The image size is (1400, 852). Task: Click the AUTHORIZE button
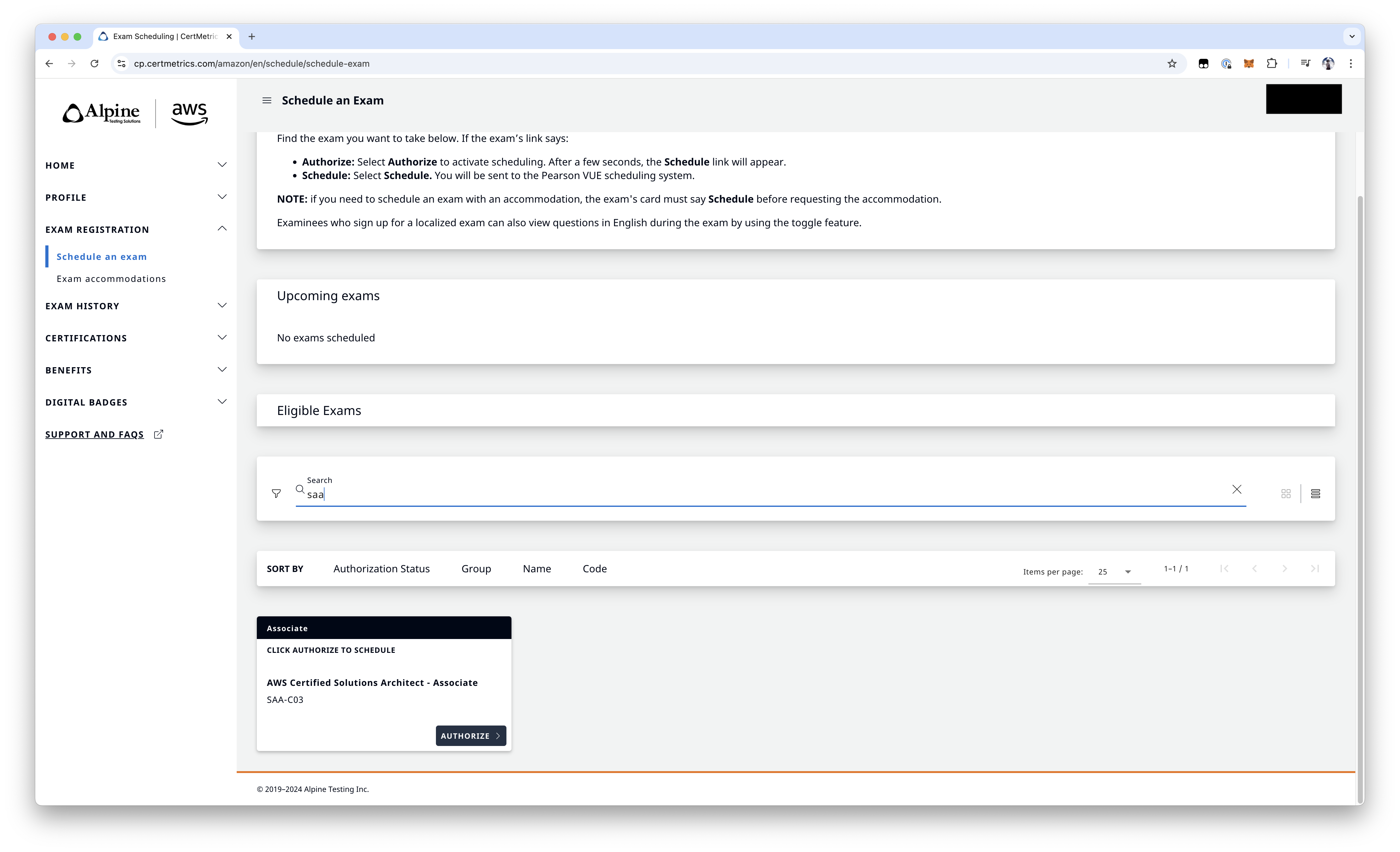(x=471, y=736)
